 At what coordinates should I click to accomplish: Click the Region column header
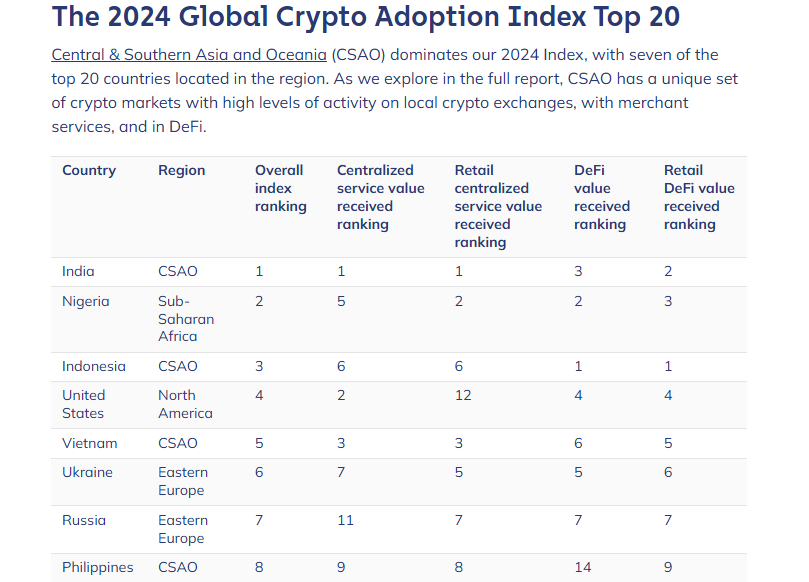(x=179, y=170)
